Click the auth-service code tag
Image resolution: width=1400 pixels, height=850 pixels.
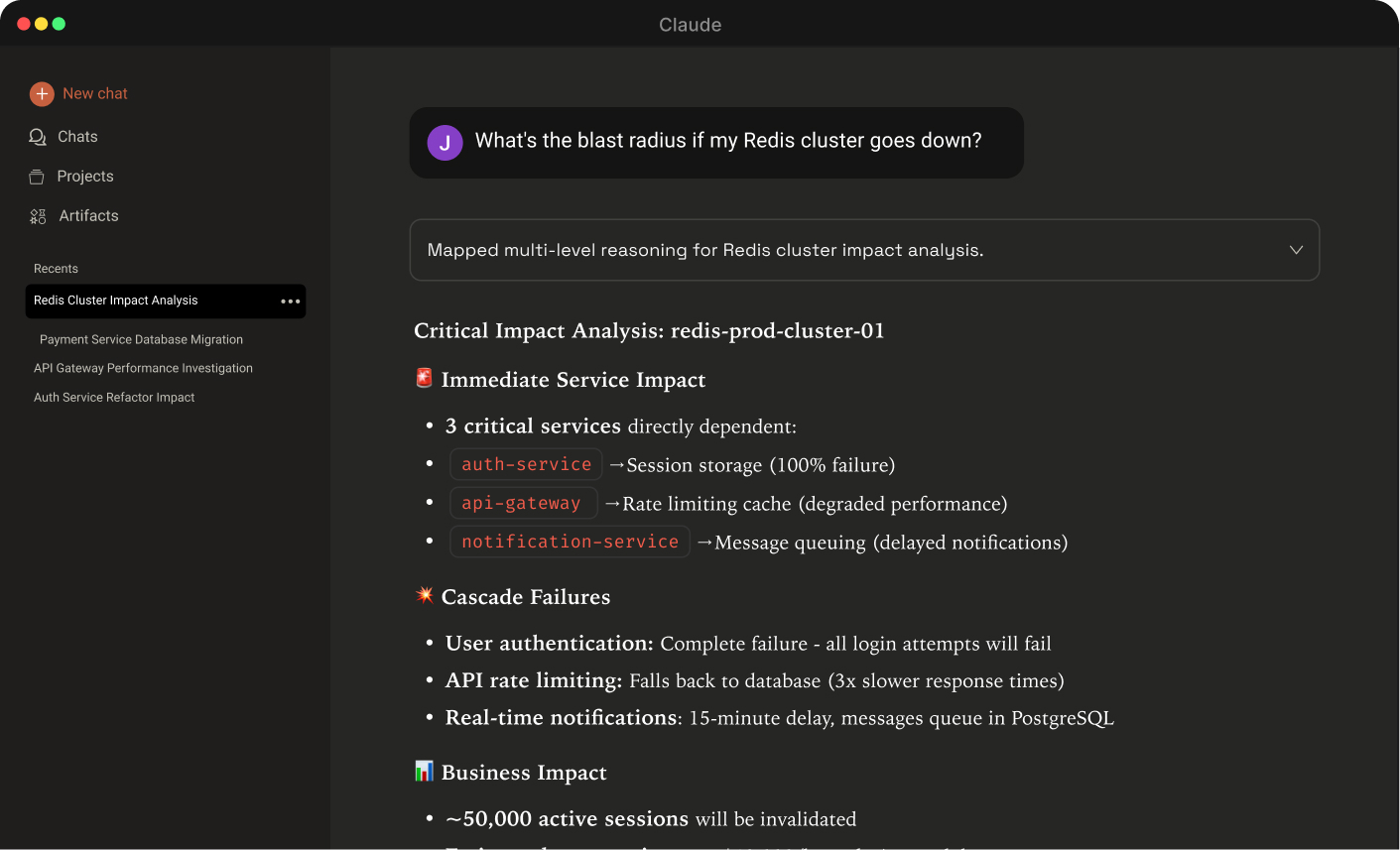[x=526, y=464]
